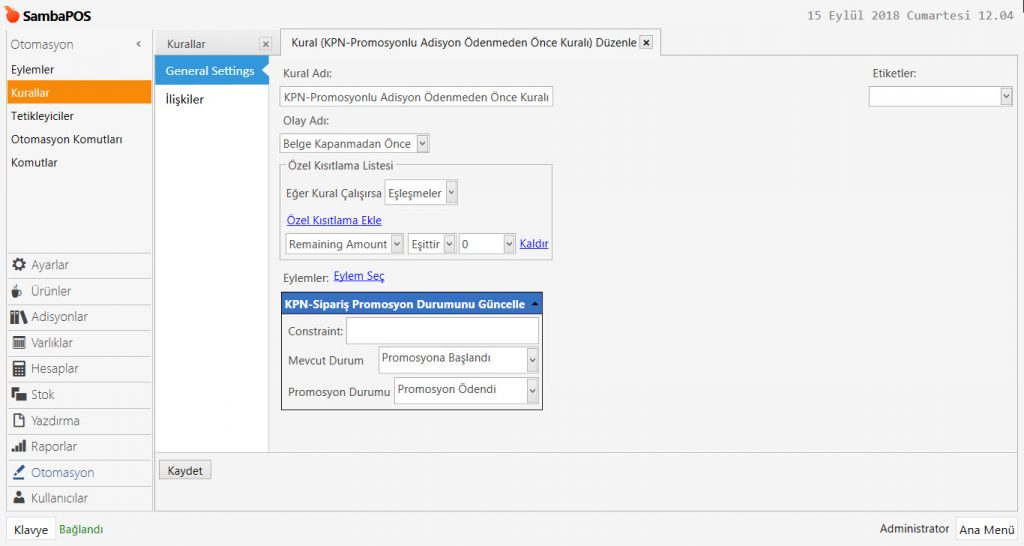
Task: Click the Stok boxes icon
Action: click(18, 395)
